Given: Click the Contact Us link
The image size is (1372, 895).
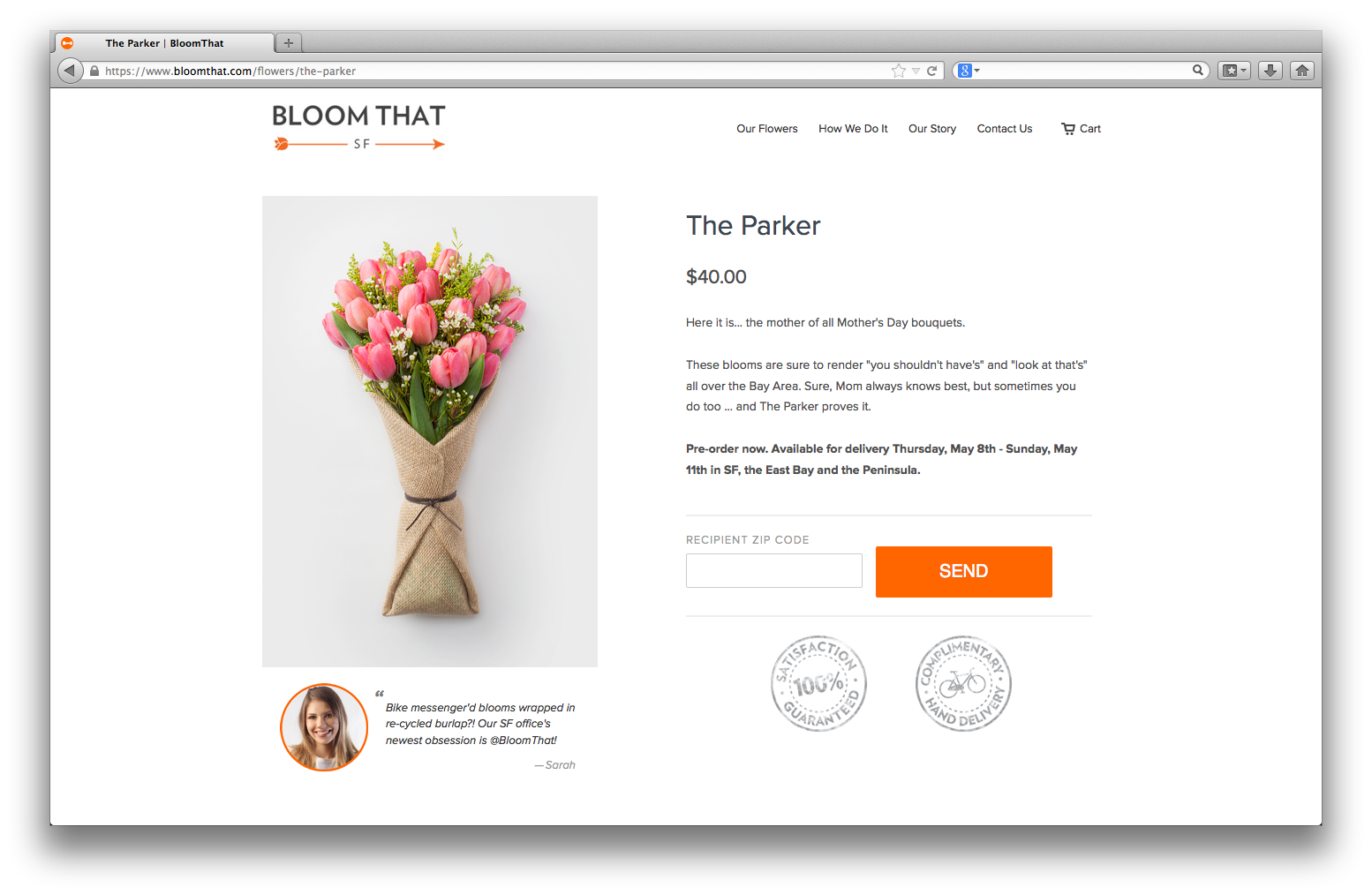Looking at the screenshot, I should 1005,129.
